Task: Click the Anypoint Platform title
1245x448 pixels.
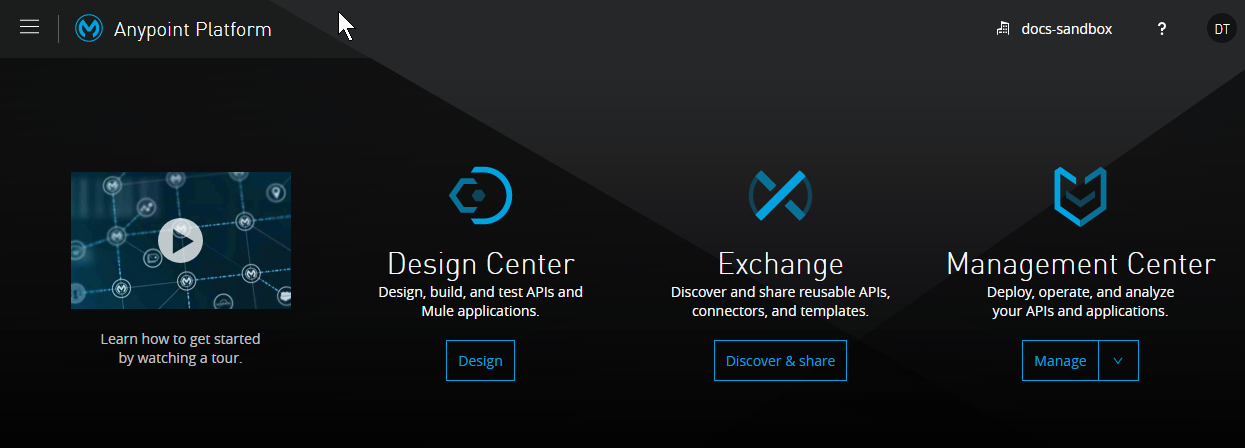Action: (x=192, y=29)
